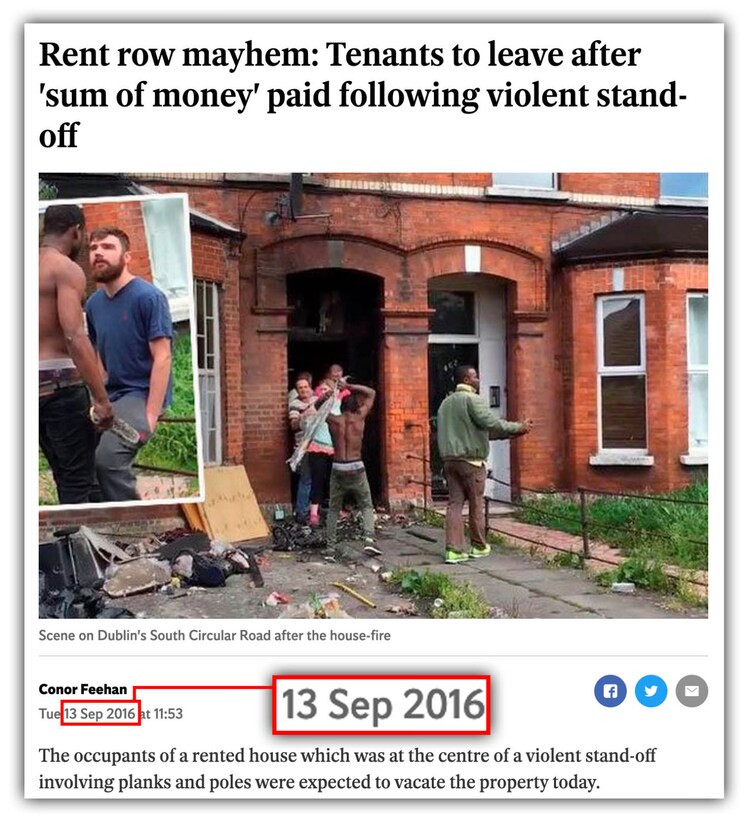Click the 'Tue' day label
Screen dimensions: 750x825
tap(49, 714)
